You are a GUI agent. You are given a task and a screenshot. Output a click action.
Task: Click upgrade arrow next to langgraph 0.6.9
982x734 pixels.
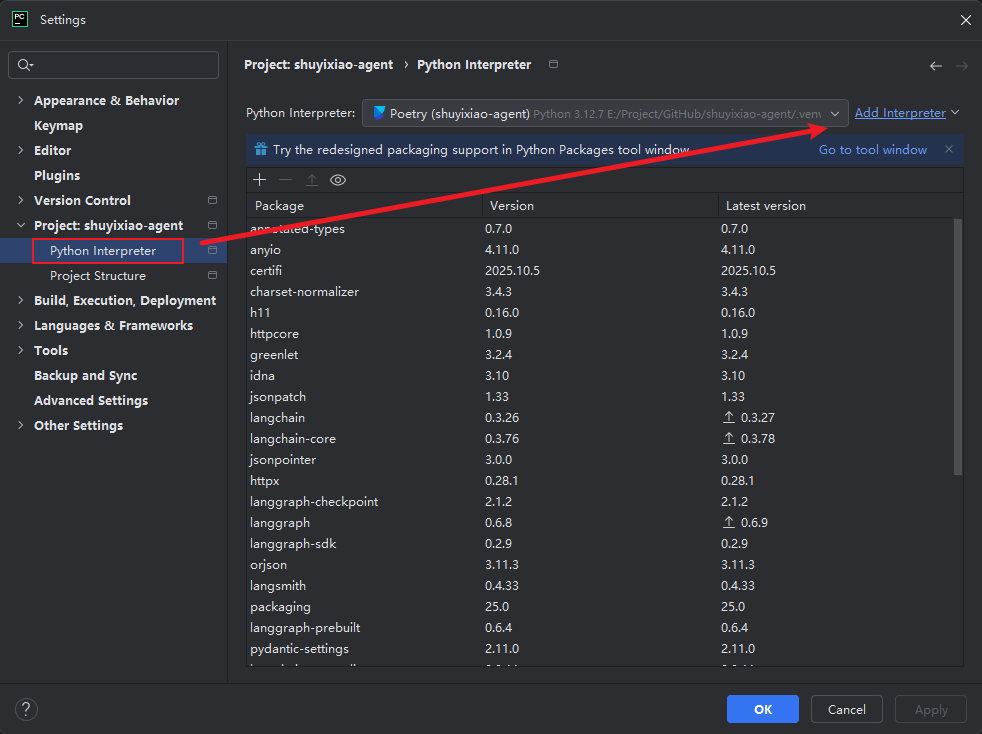(730, 523)
